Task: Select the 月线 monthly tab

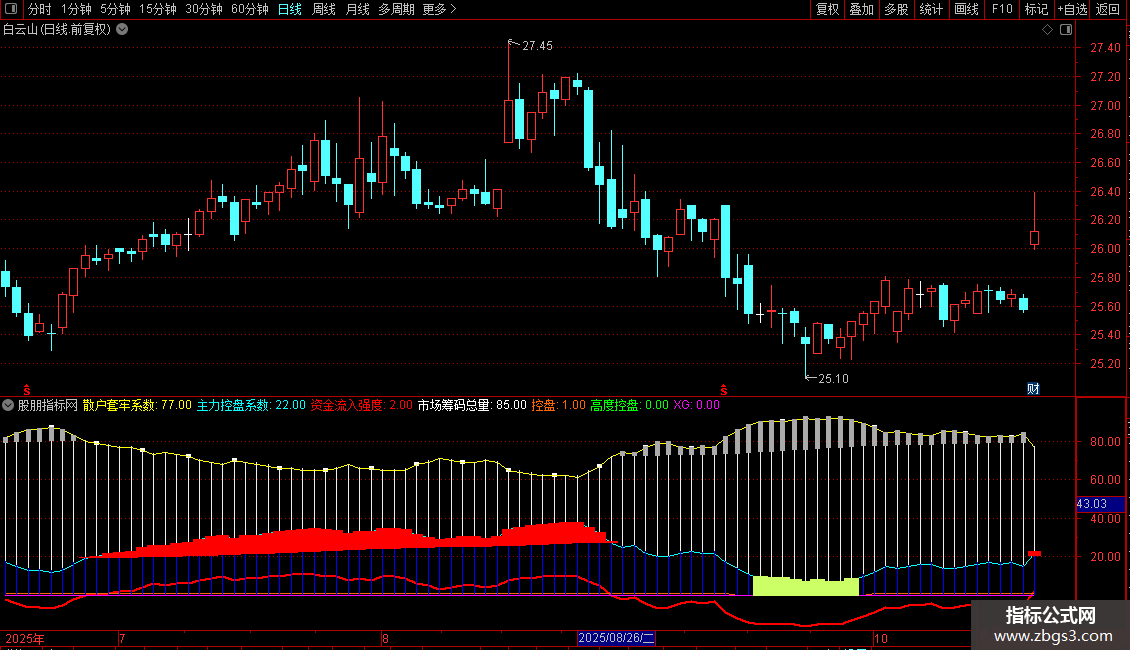Action: pyautogui.click(x=357, y=9)
